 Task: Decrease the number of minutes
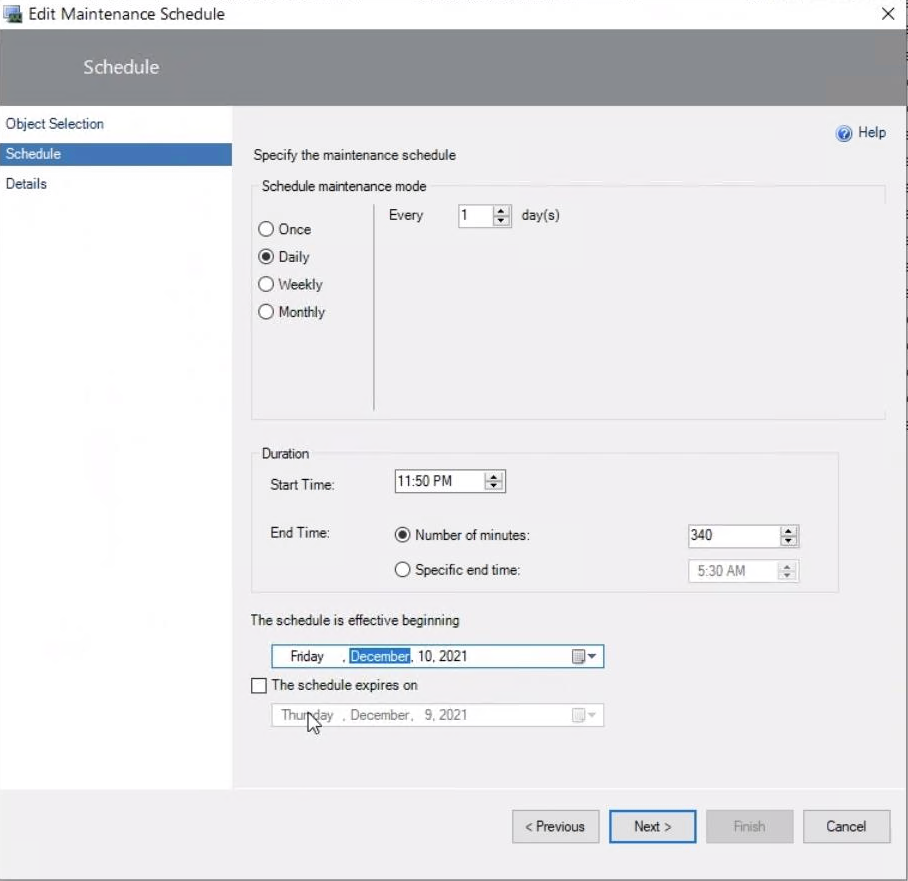788,541
